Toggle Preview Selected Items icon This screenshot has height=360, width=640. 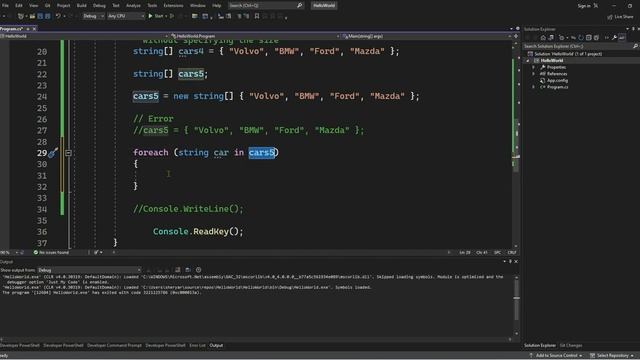[x=622, y=38]
